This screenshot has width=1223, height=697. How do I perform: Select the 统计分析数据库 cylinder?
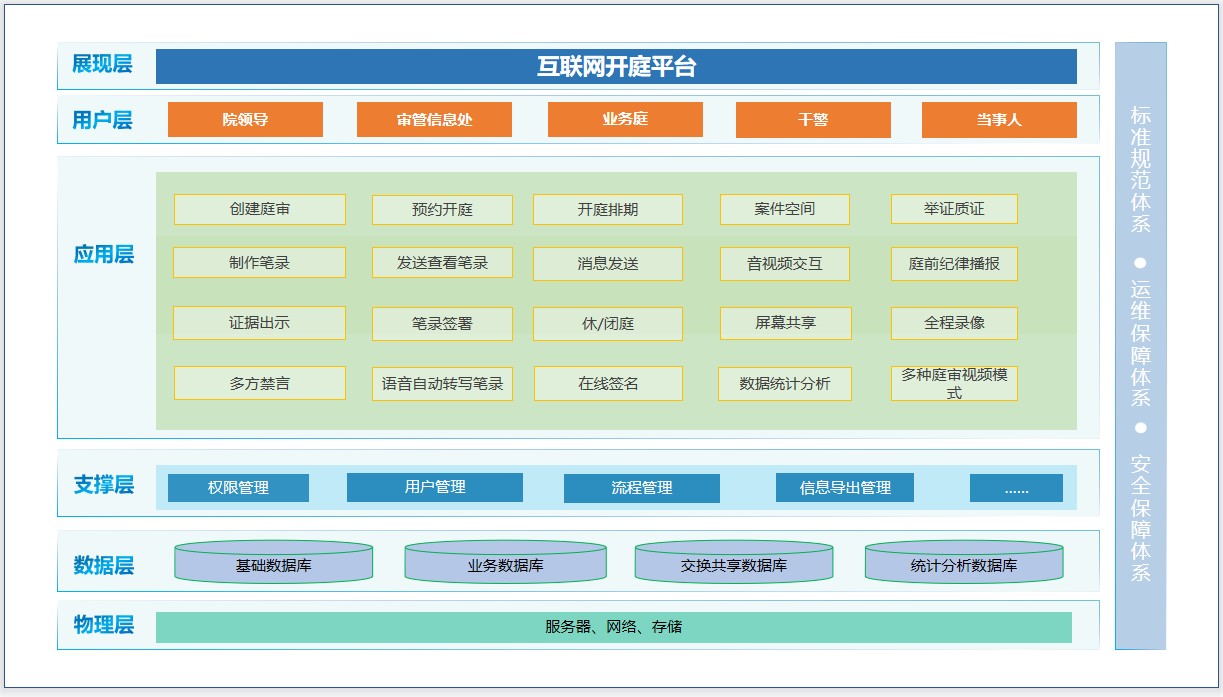click(x=964, y=562)
